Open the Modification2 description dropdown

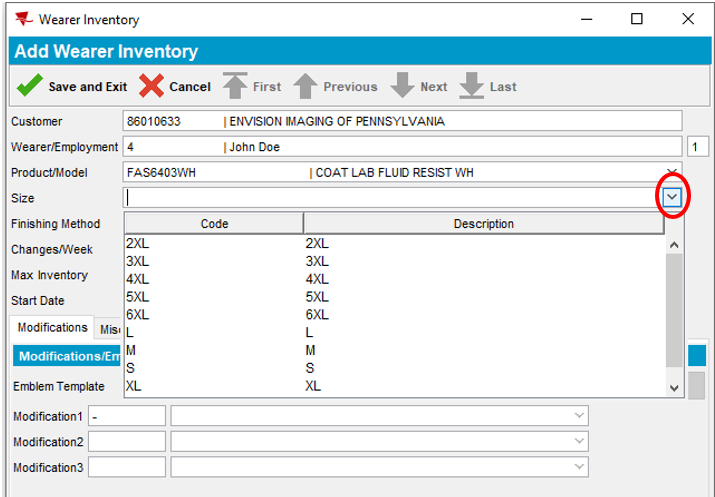(579, 441)
